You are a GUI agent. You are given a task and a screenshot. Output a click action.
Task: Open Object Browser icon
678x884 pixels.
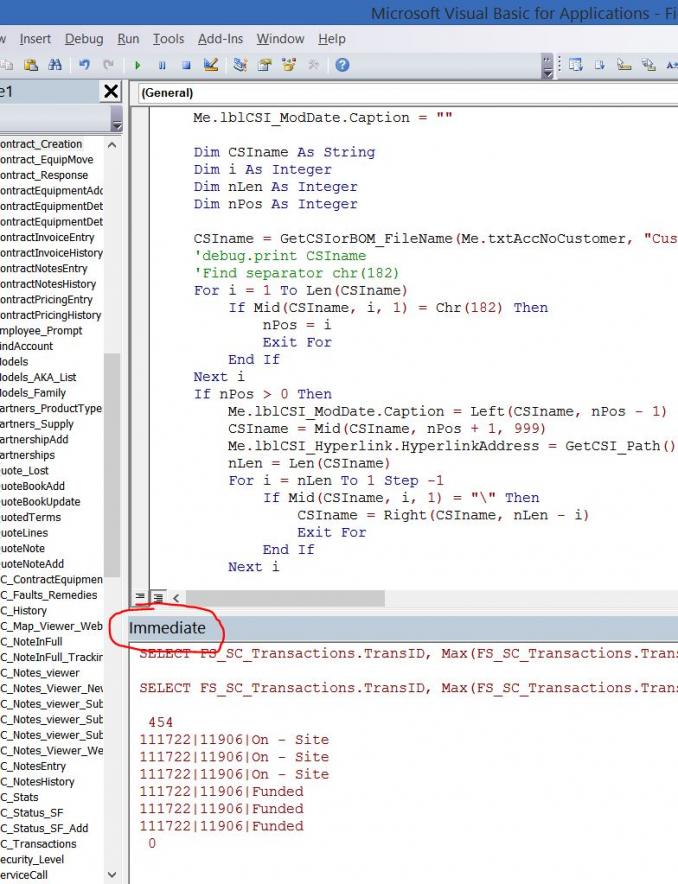[x=289, y=65]
